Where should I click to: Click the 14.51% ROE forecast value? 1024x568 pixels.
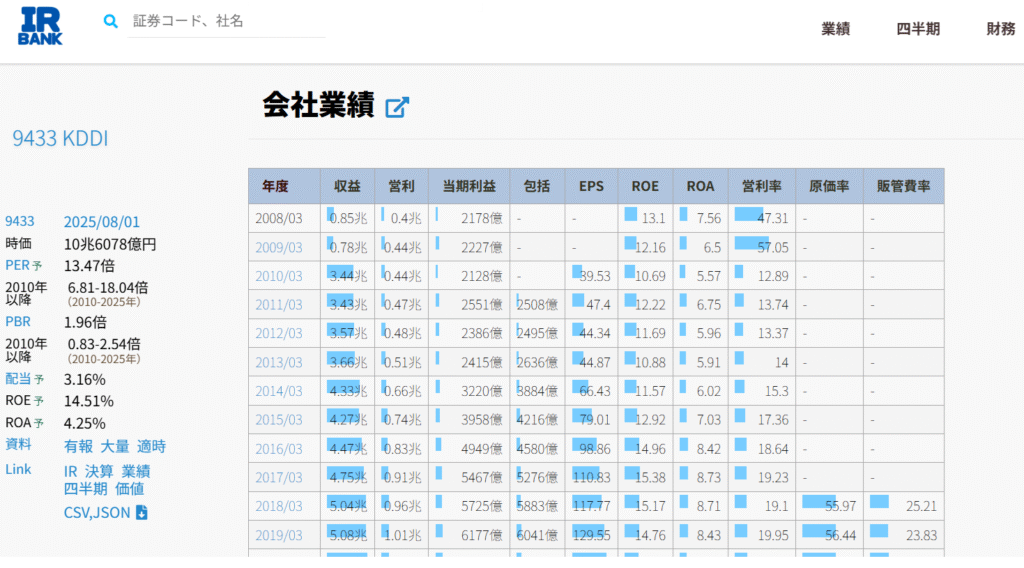coord(88,401)
